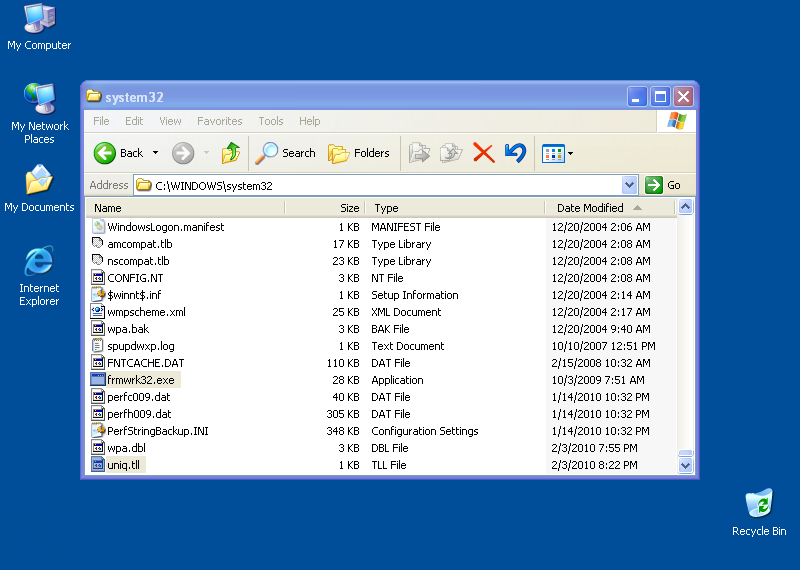
Task: Select the FNTCACHE.DAT file icon
Action: (x=98, y=362)
